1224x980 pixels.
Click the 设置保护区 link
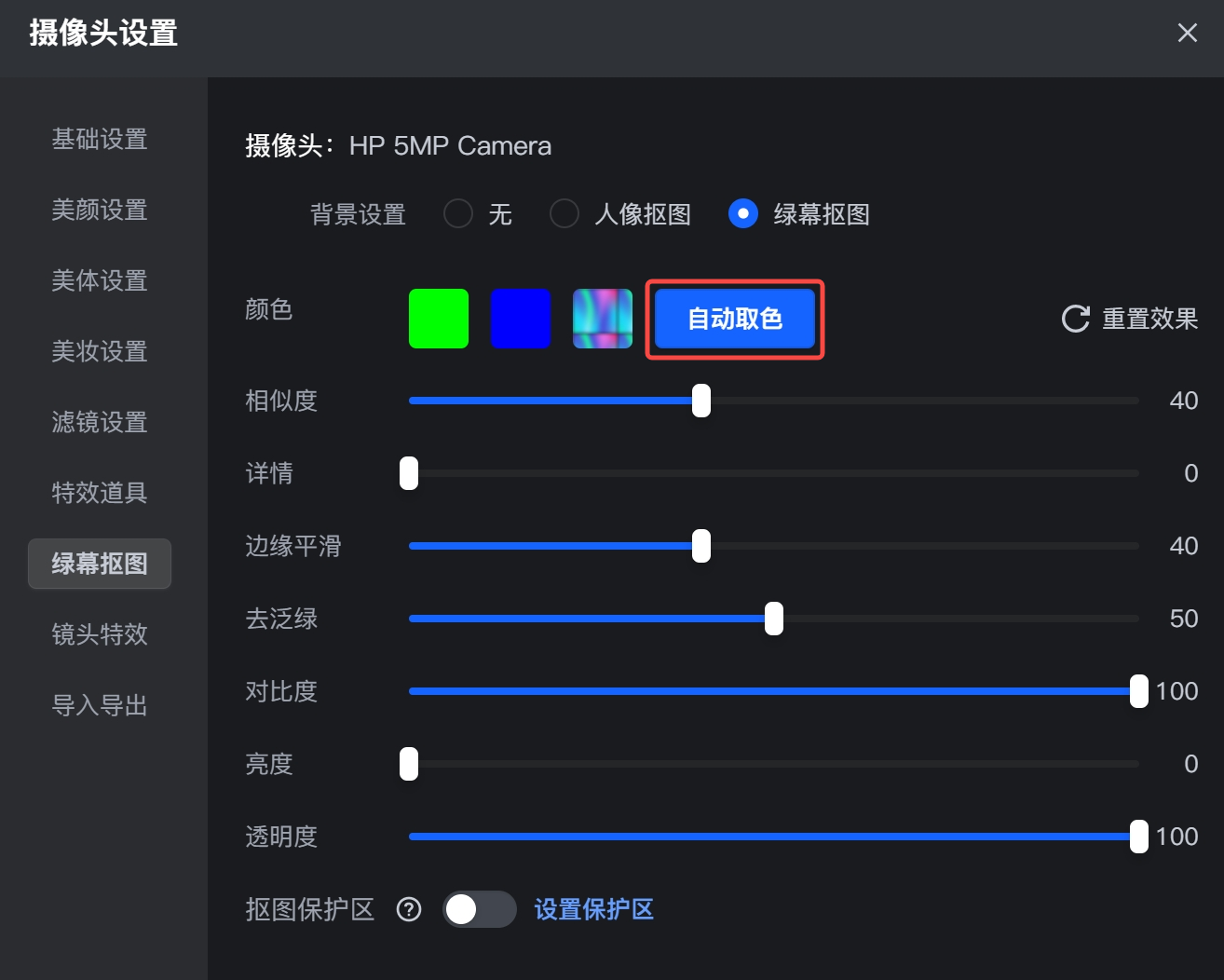pyautogui.click(x=594, y=909)
